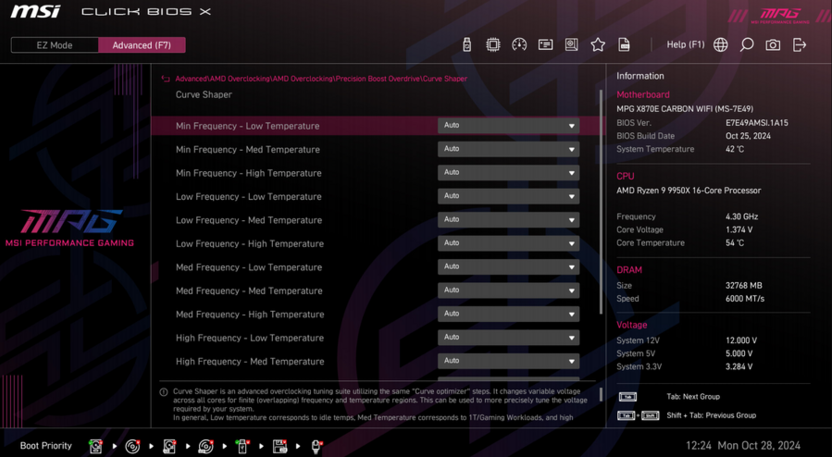Viewport: 832px width, 457px height.
Task: Click the 3.284 V System 3.3V value
Action: [x=739, y=367]
